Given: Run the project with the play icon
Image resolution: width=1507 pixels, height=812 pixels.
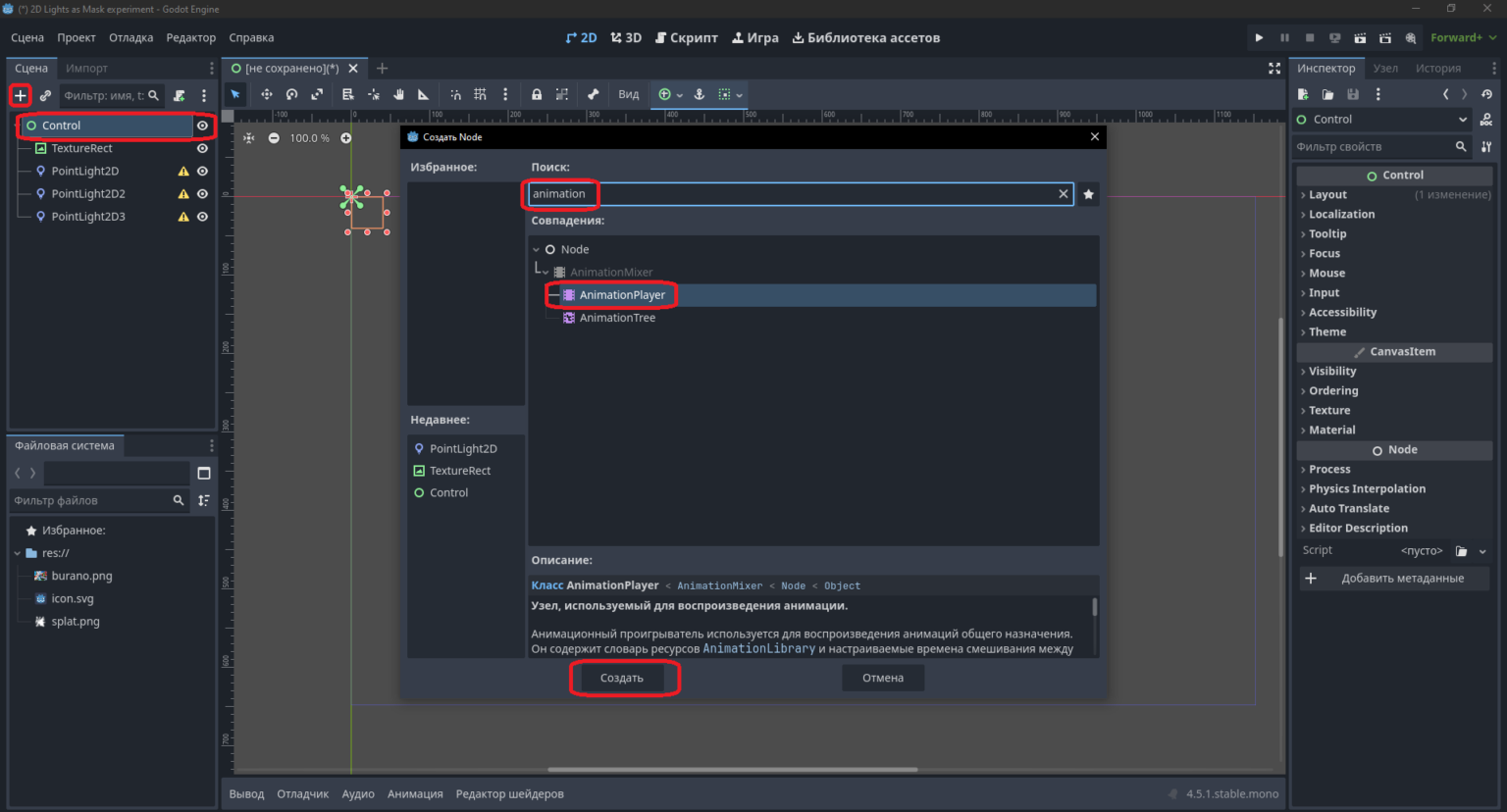Looking at the screenshot, I should pyautogui.click(x=1259, y=38).
